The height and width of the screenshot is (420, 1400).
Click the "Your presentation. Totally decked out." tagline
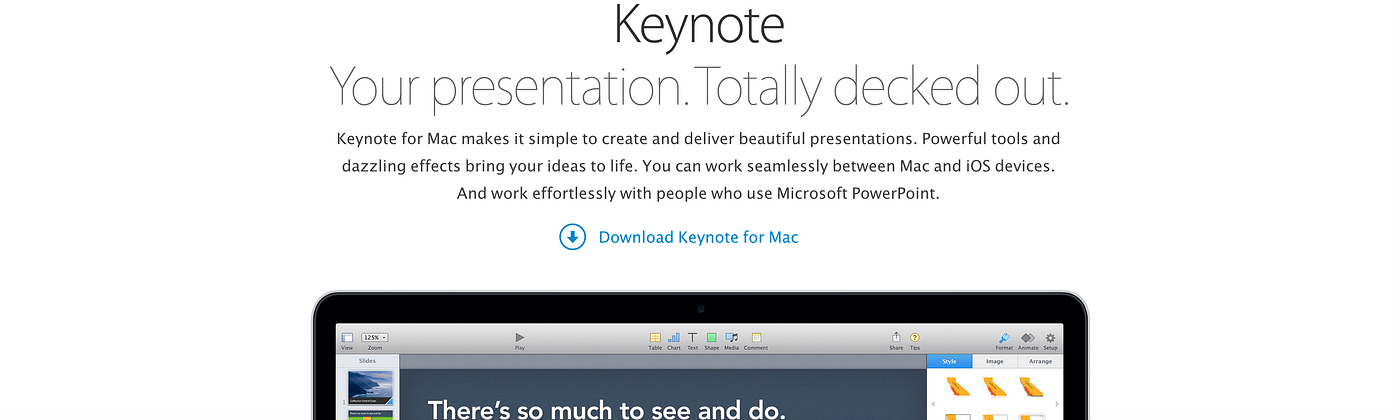point(699,87)
